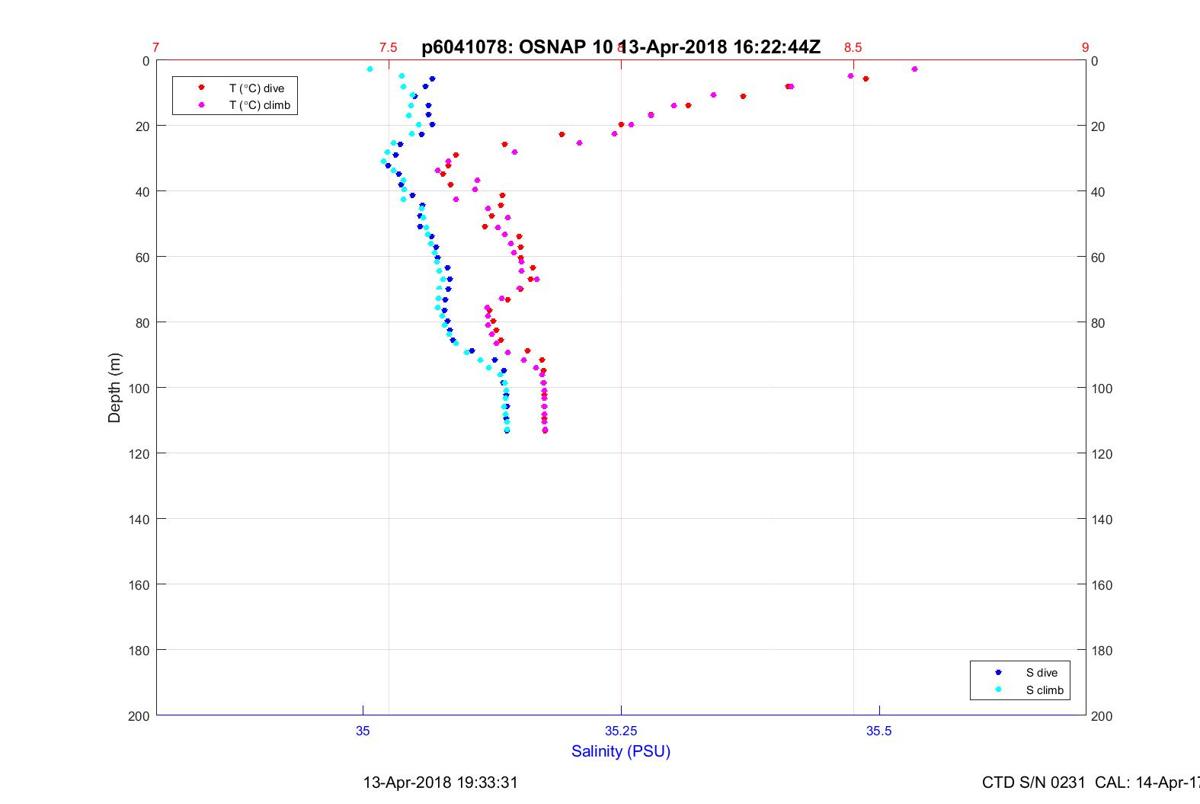The width and height of the screenshot is (1200, 804).
Task: Click the dark blue marker beside 'S dive'
Action: point(998,673)
